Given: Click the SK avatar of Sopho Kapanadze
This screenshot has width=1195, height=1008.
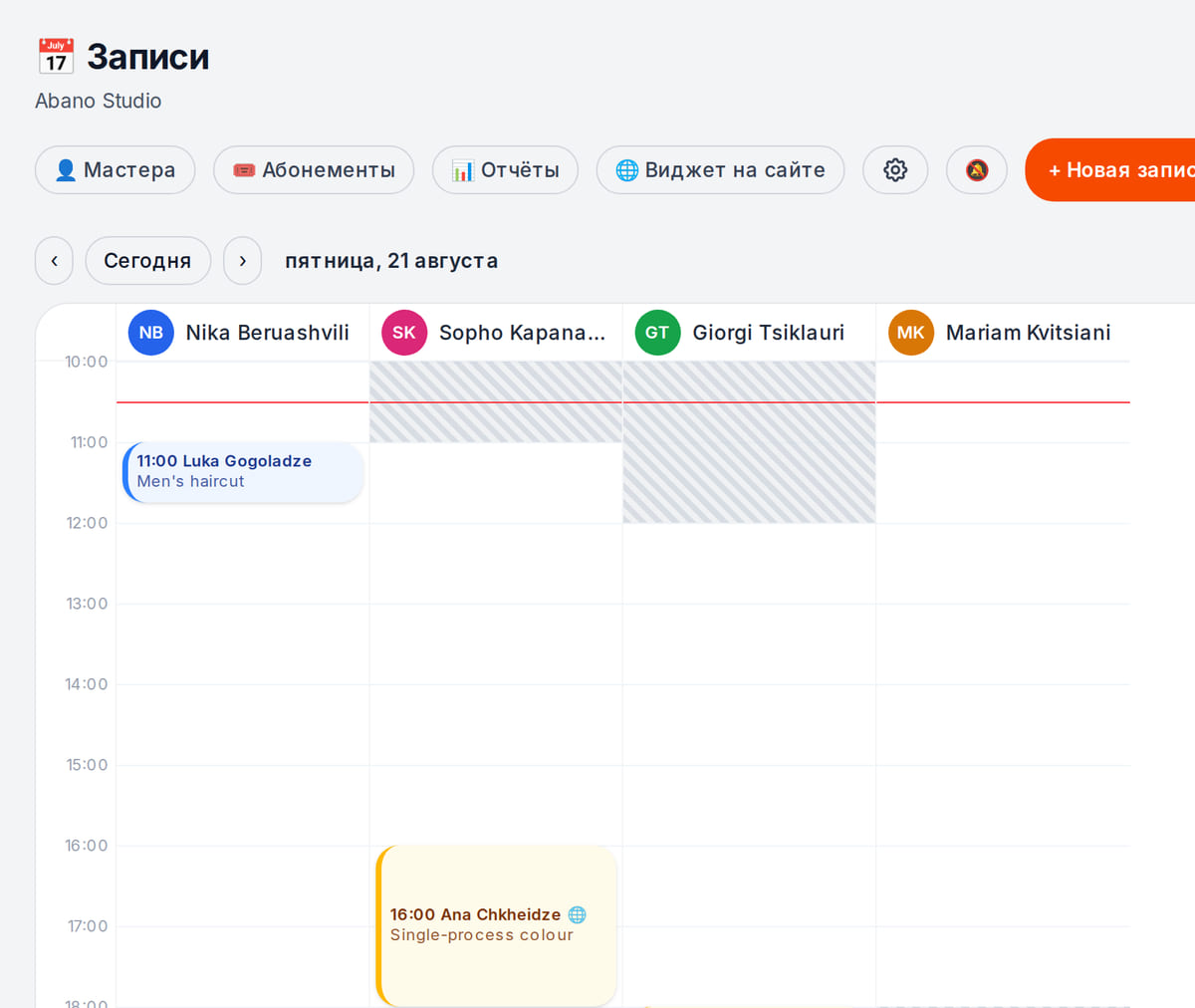Looking at the screenshot, I should pyautogui.click(x=404, y=333).
